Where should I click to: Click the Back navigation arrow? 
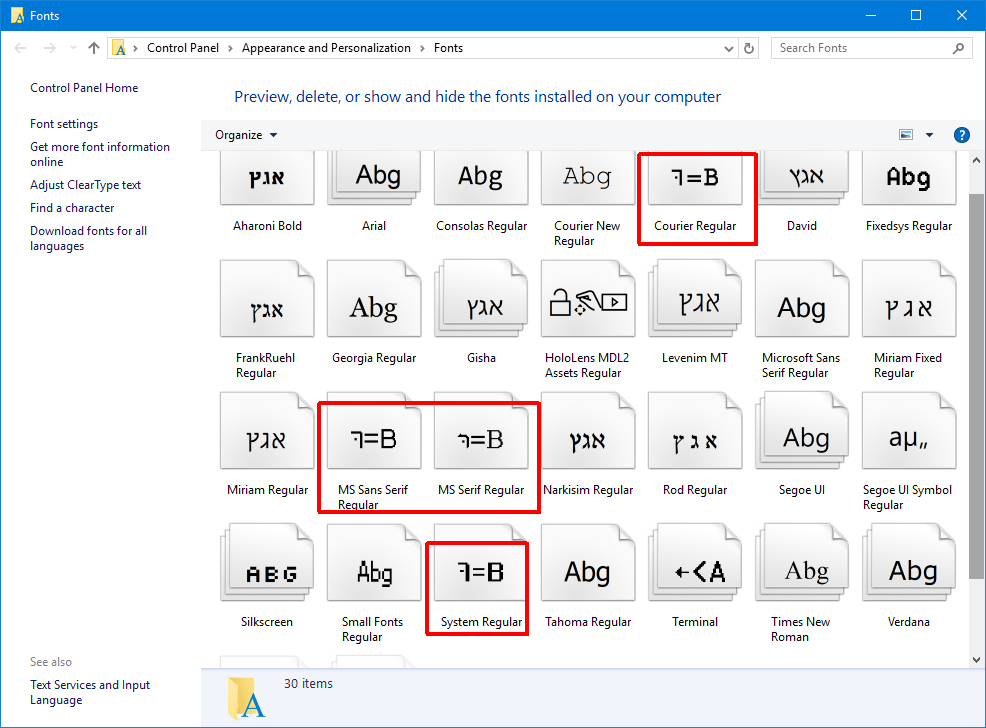20,48
